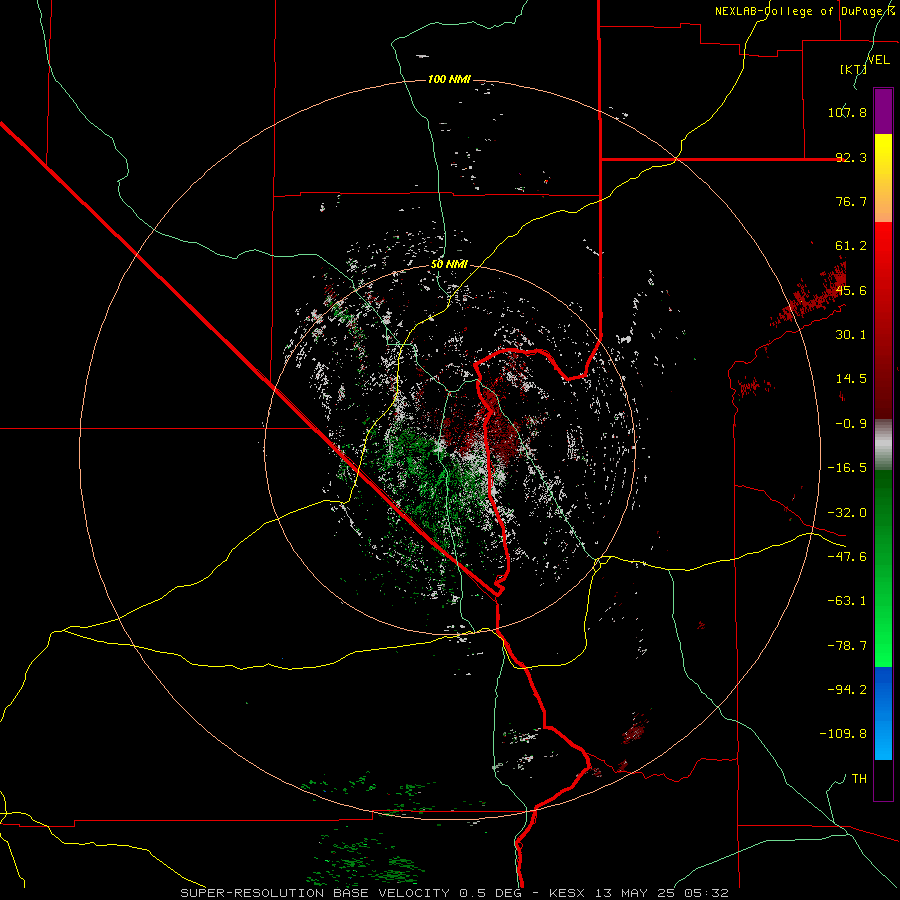Click the -109.8 value on velocity scale
The width and height of the screenshot is (900, 900).
click(x=843, y=734)
